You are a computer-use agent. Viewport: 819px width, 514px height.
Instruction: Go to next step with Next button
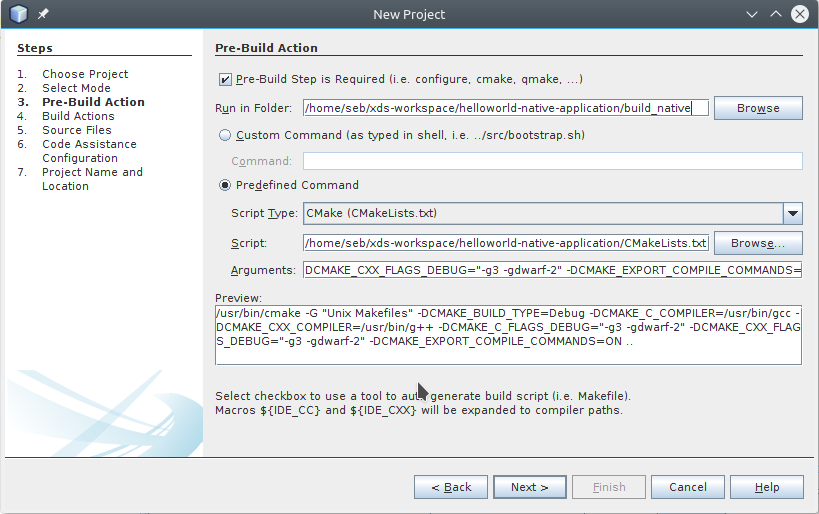pyautogui.click(x=529, y=487)
